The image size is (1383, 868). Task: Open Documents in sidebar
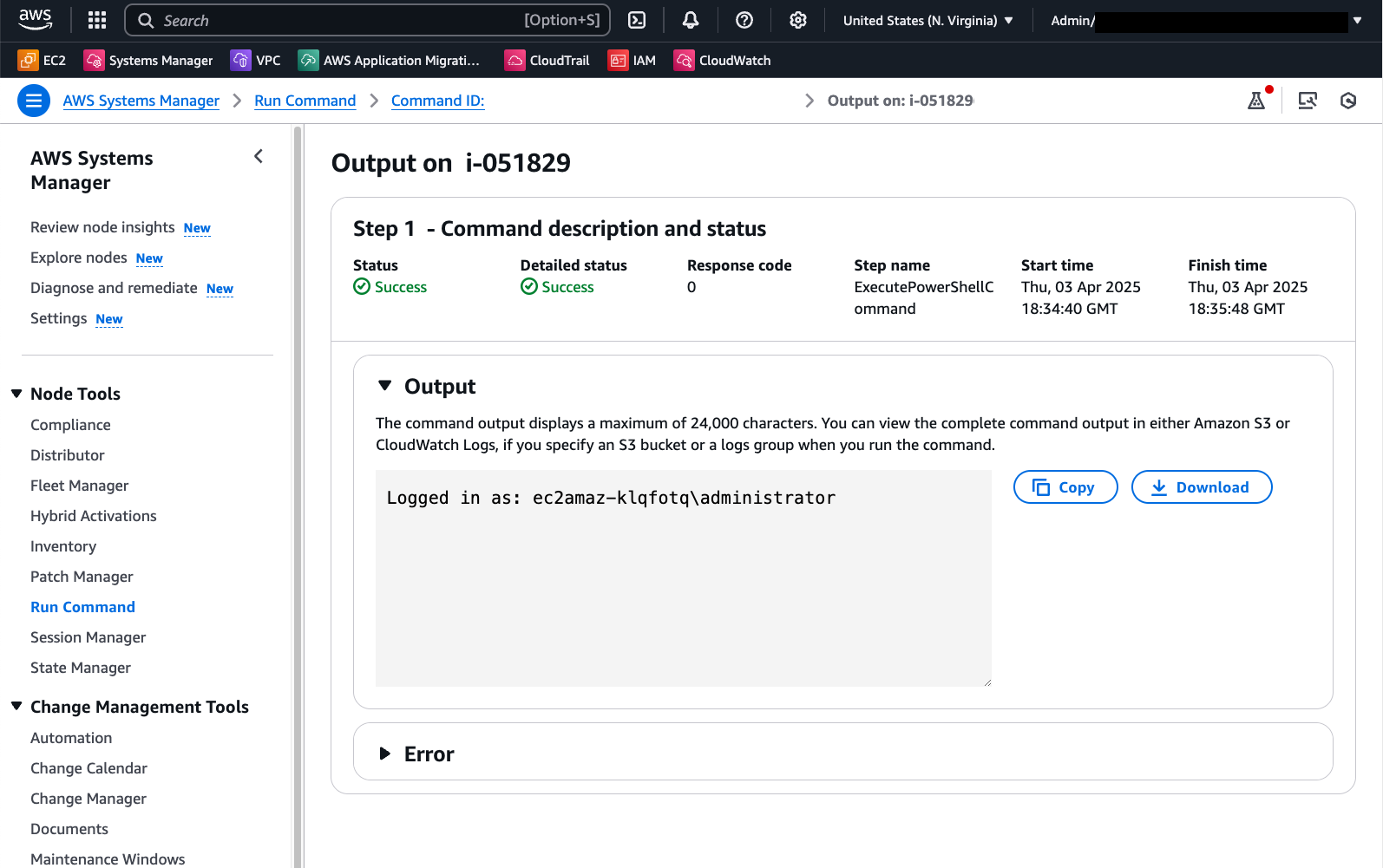(x=69, y=829)
